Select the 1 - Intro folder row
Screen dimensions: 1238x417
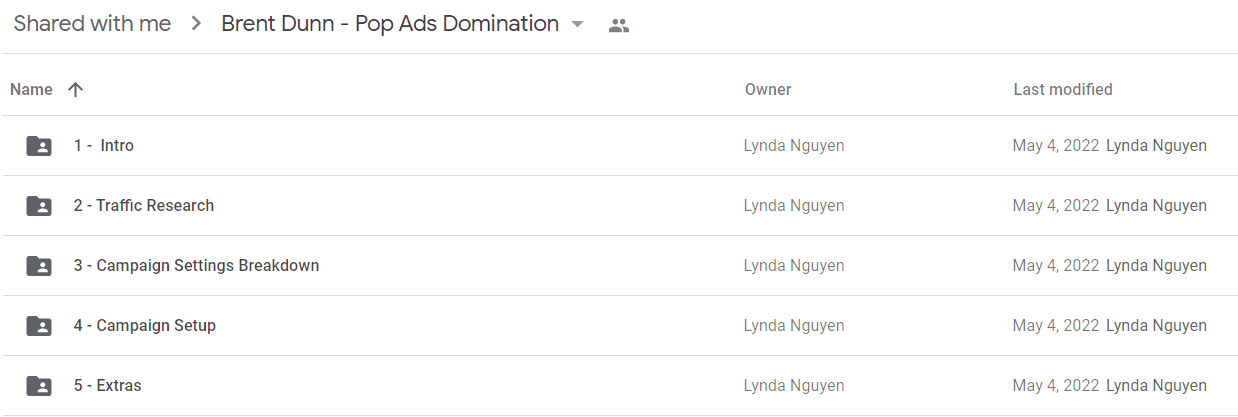(619, 146)
